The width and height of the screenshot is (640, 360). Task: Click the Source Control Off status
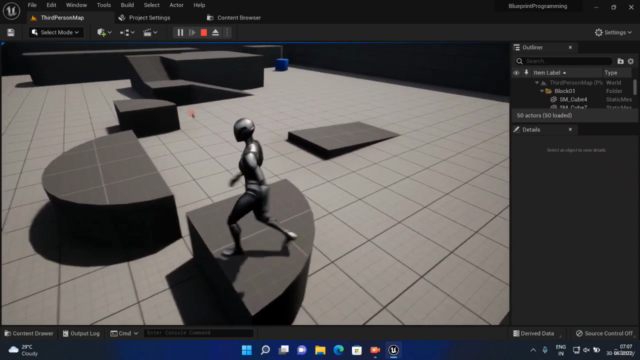click(604, 333)
